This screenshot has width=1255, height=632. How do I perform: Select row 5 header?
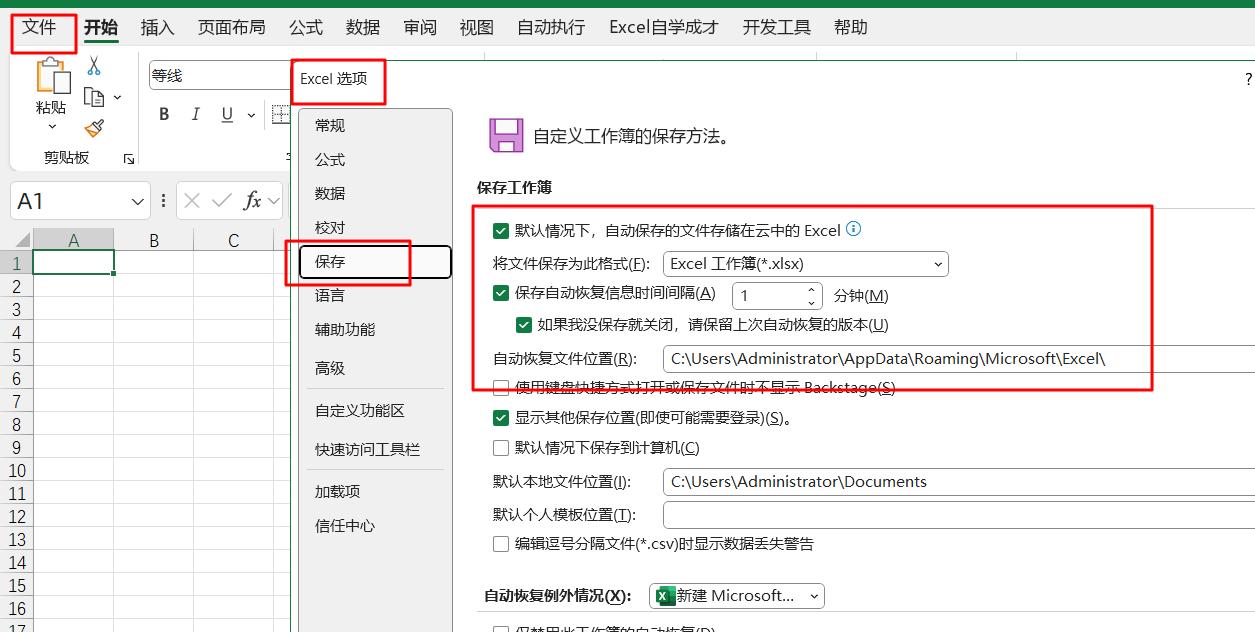(17, 355)
